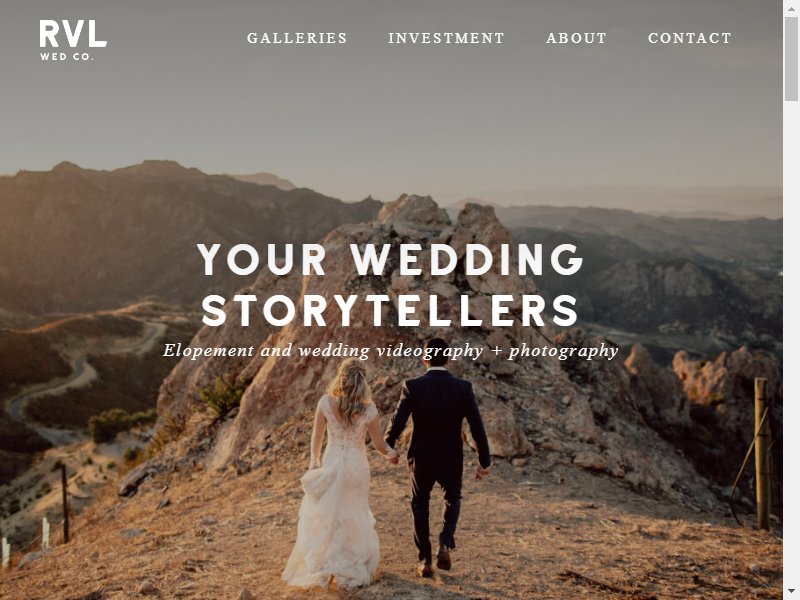Click the "Your Wedding" headline line
This screenshot has width=800, height=600.
pos(390,259)
